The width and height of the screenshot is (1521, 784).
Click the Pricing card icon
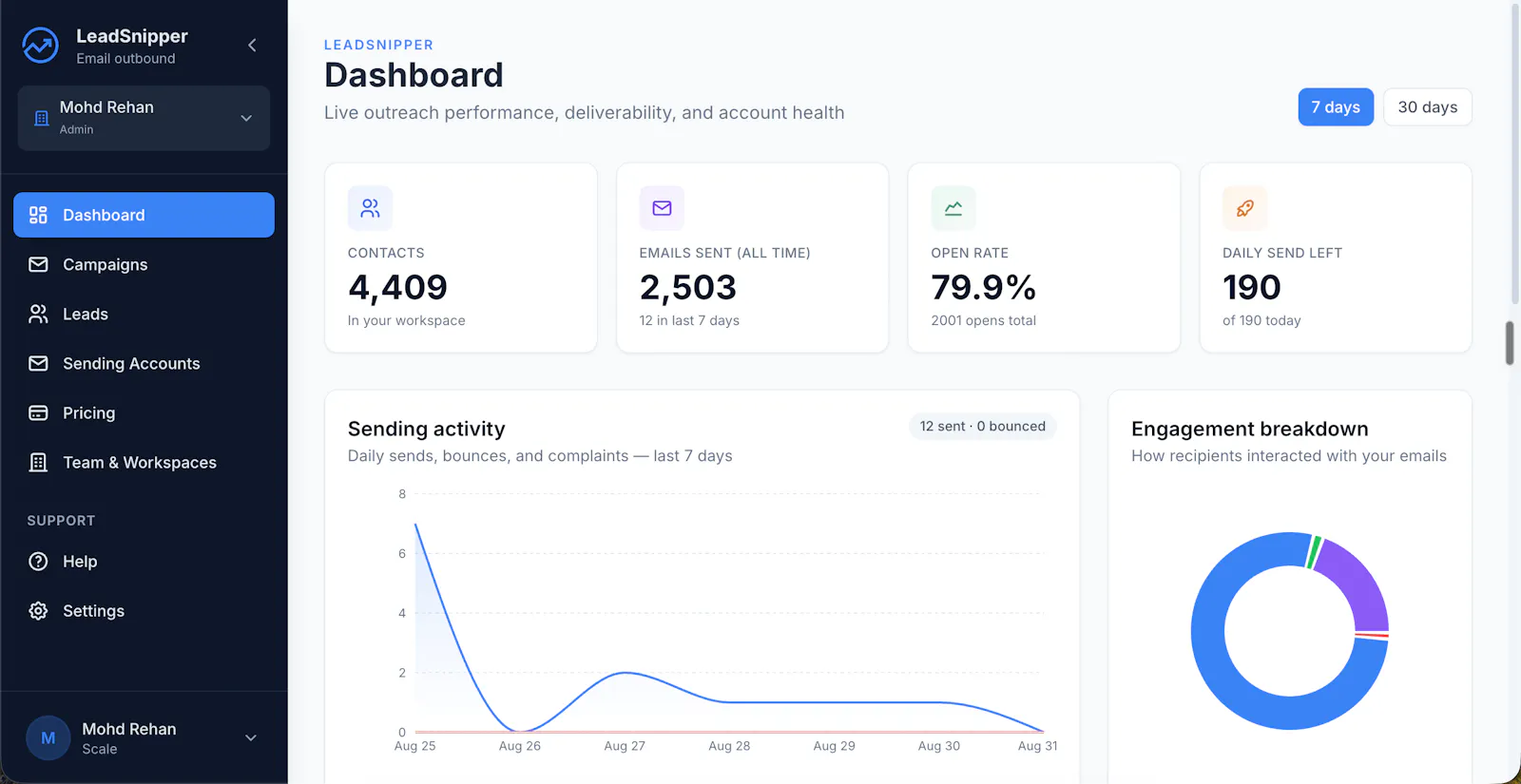click(38, 412)
